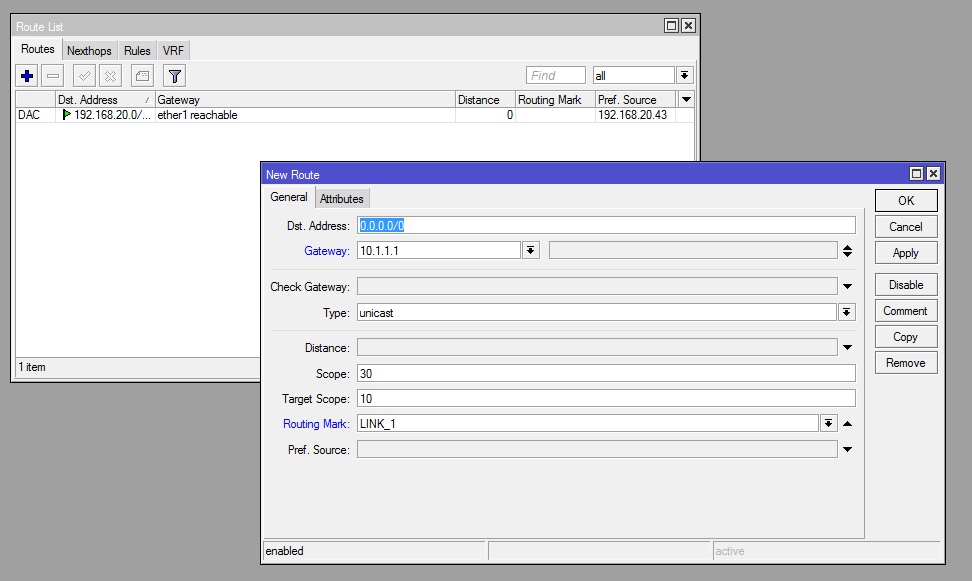Image resolution: width=972 pixels, height=581 pixels.
Task: Open the Type unicast dropdown
Action: point(847,313)
